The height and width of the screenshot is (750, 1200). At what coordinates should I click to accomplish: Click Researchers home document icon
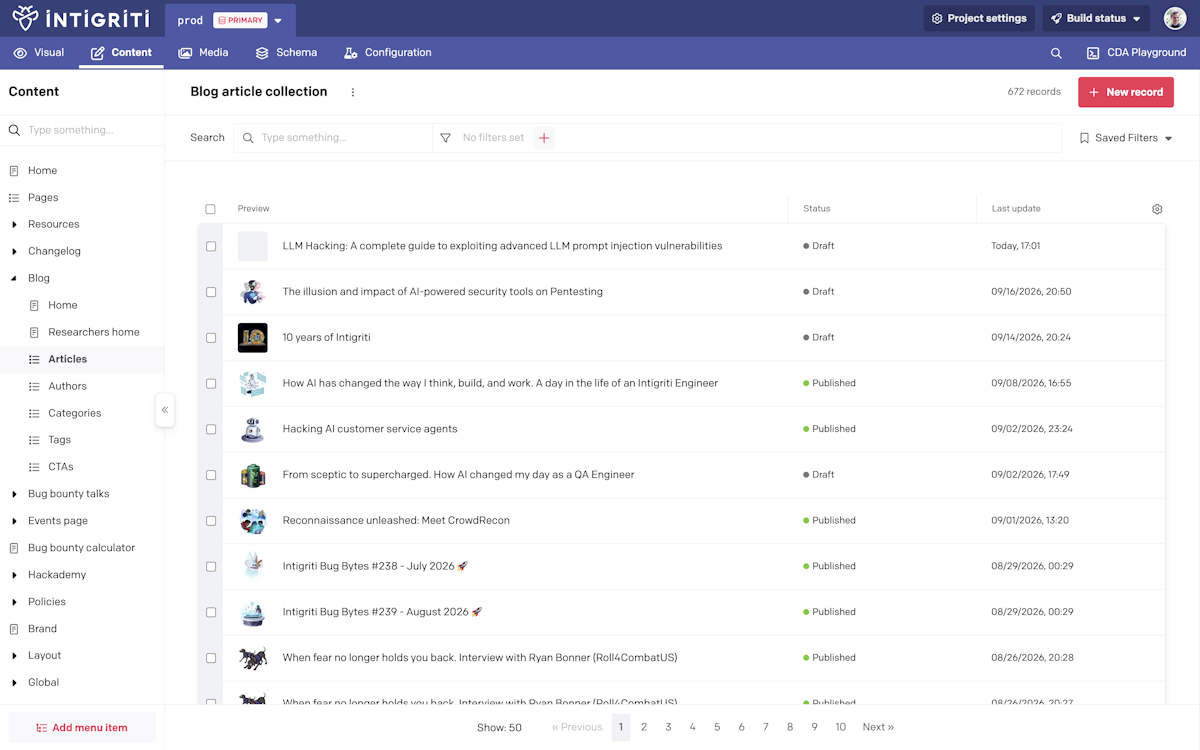[x=34, y=332]
